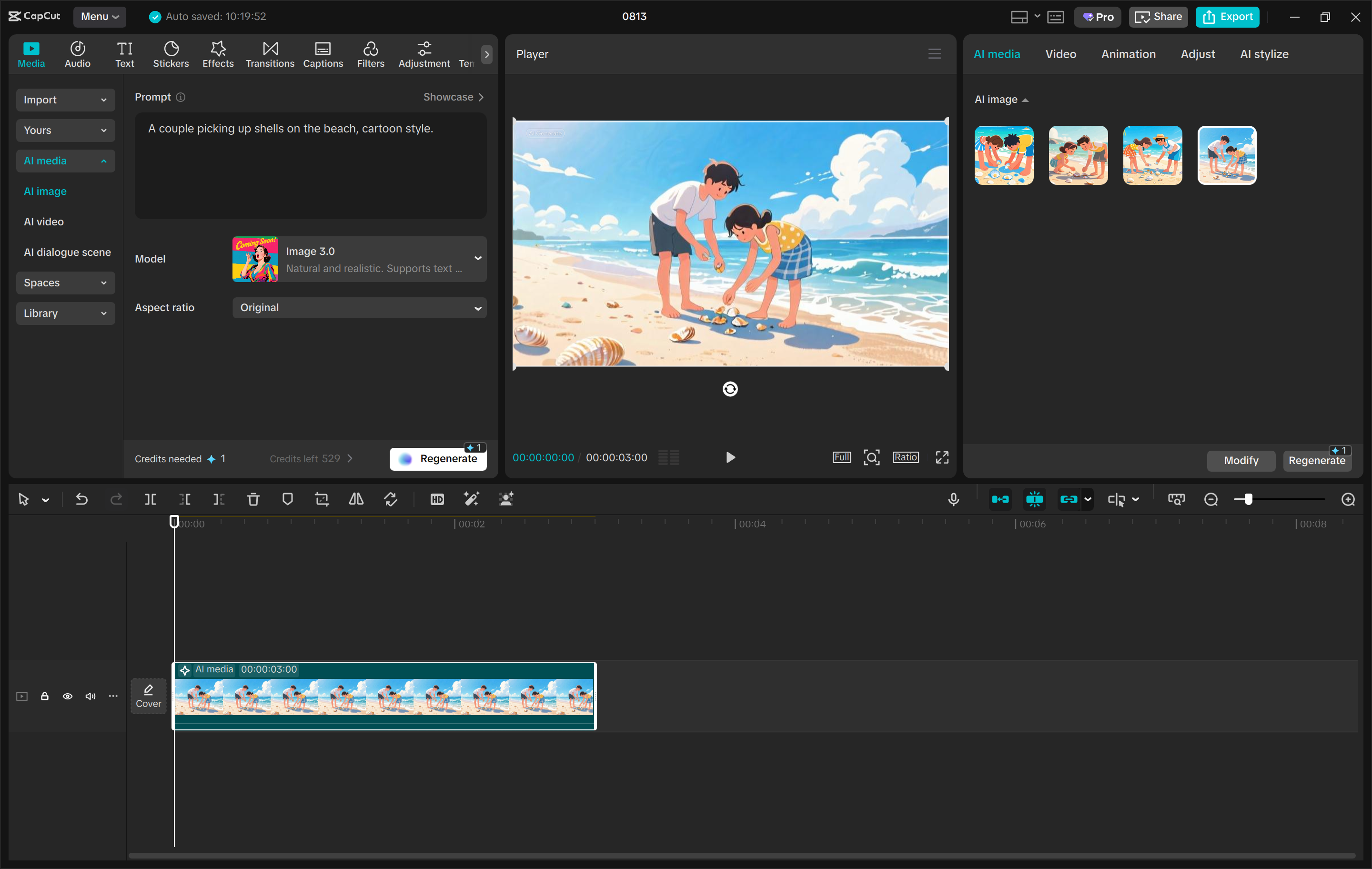The height and width of the screenshot is (869, 1372).
Task: Click the Export button
Action: click(1227, 17)
